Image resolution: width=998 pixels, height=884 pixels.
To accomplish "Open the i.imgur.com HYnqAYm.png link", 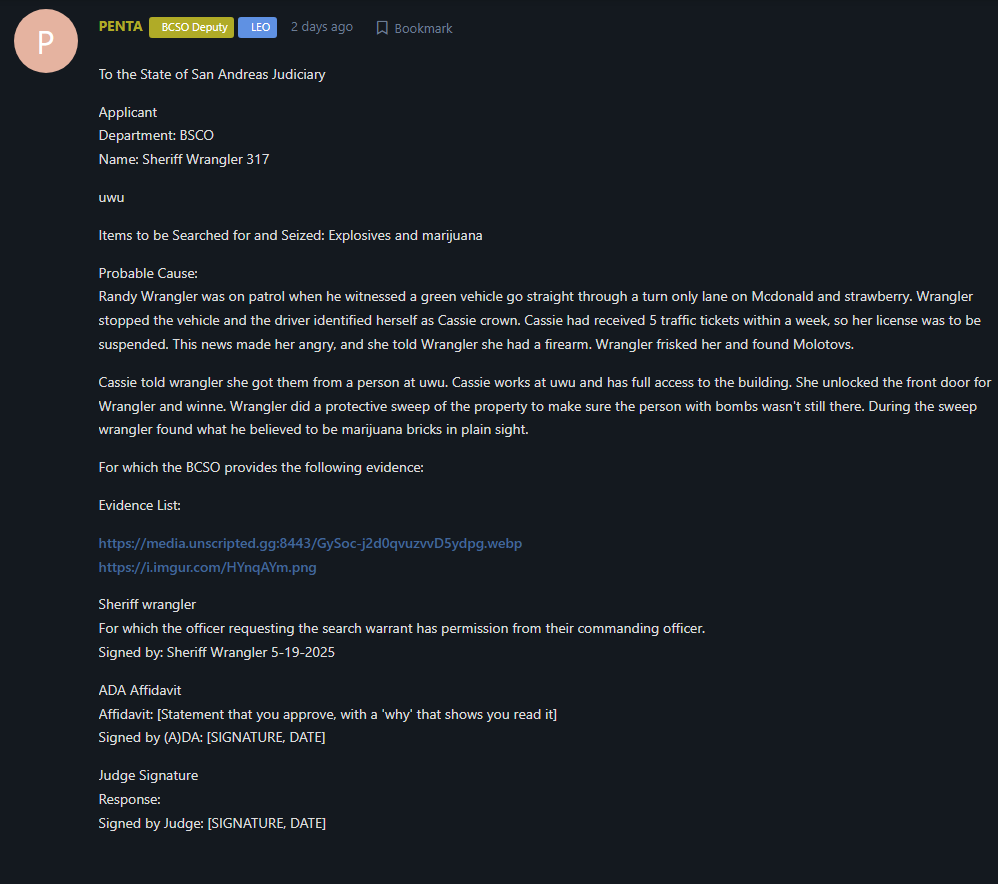I will (x=207, y=567).
